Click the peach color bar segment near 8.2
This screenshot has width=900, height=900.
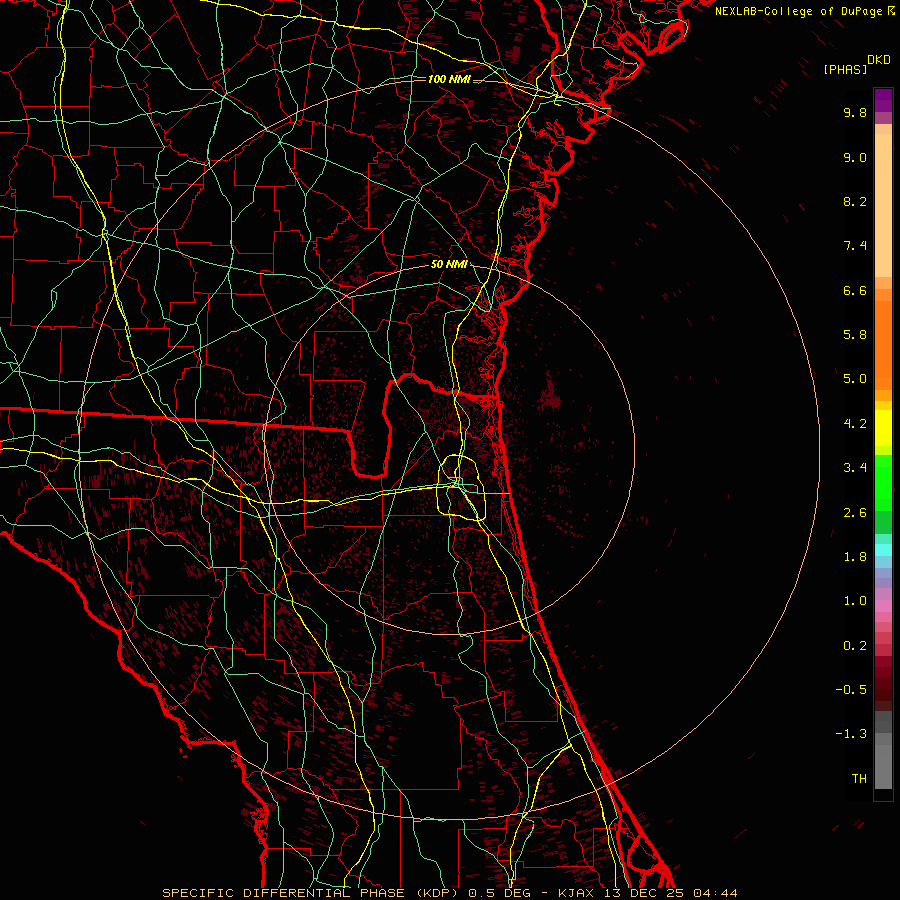[x=883, y=202]
